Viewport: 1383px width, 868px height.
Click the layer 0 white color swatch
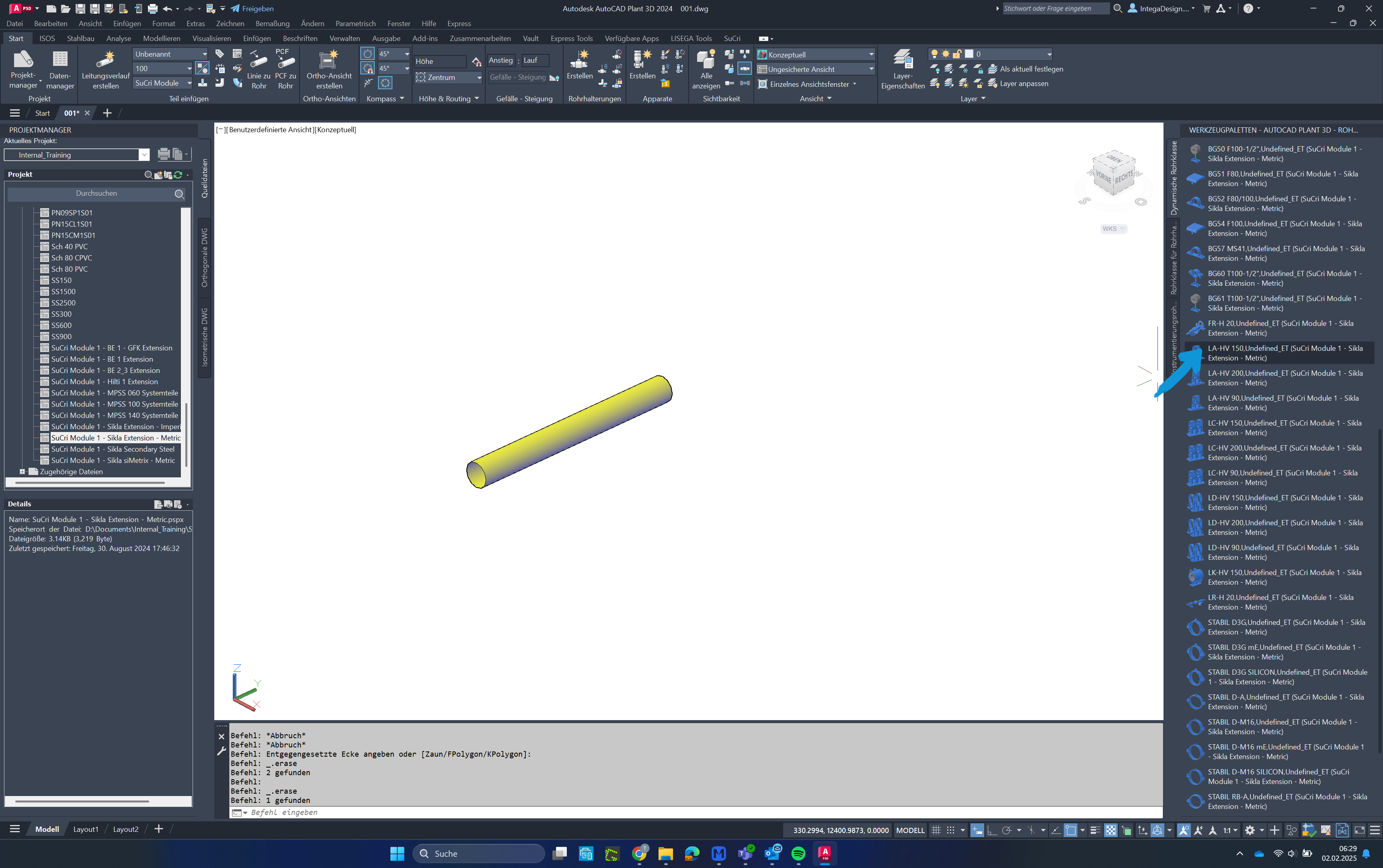969,54
